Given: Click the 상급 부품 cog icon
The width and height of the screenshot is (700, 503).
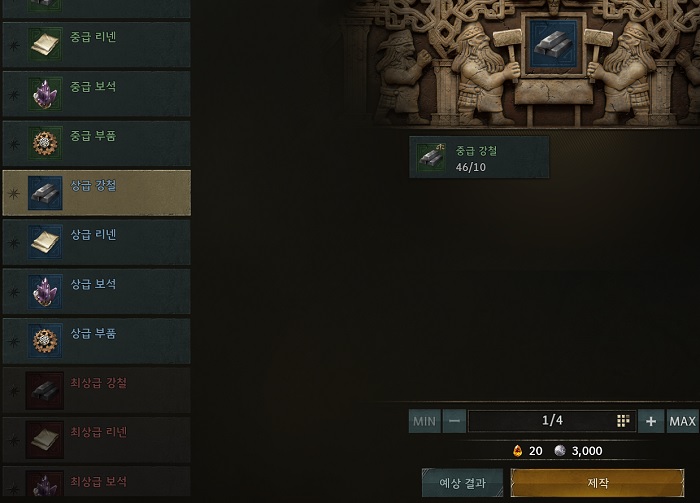Looking at the screenshot, I should [45, 341].
